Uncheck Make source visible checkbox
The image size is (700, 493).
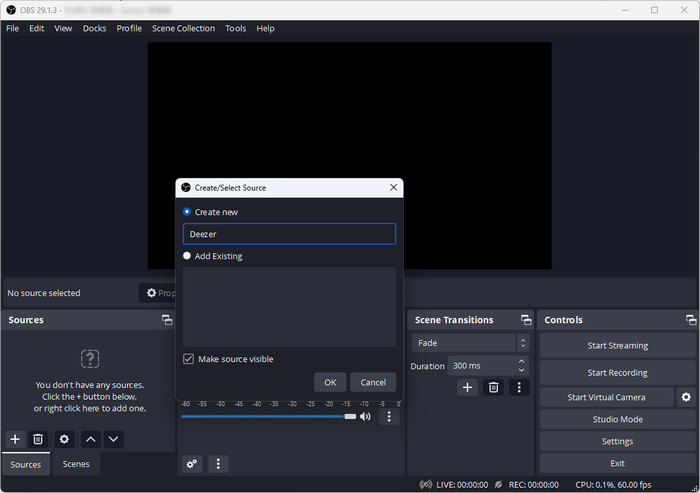click(188, 359)
